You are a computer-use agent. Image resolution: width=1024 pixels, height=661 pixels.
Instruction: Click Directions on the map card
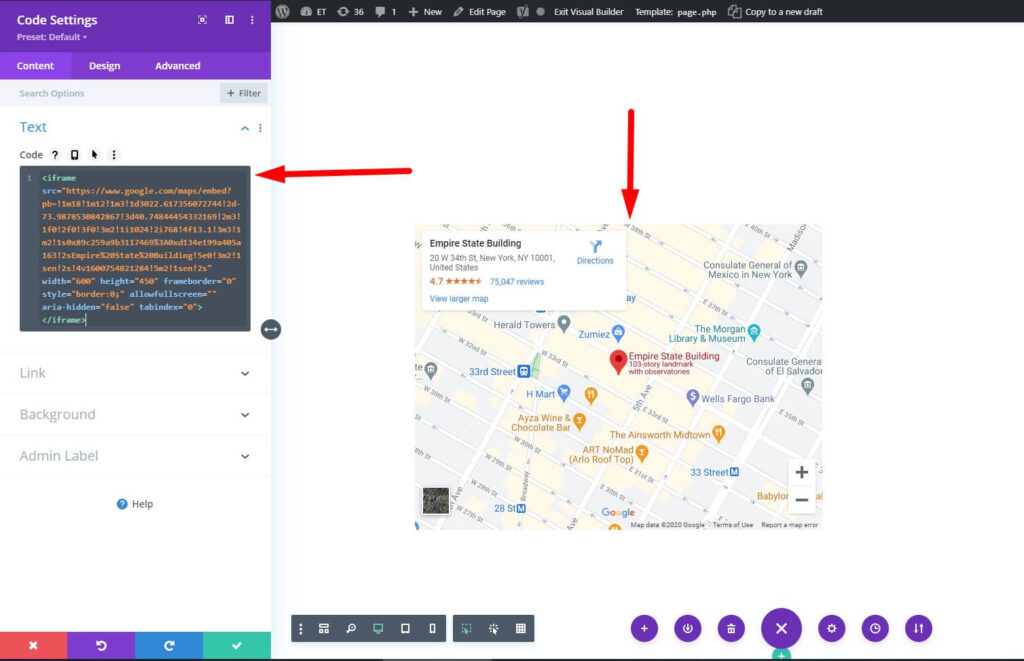tap(595, 252)
